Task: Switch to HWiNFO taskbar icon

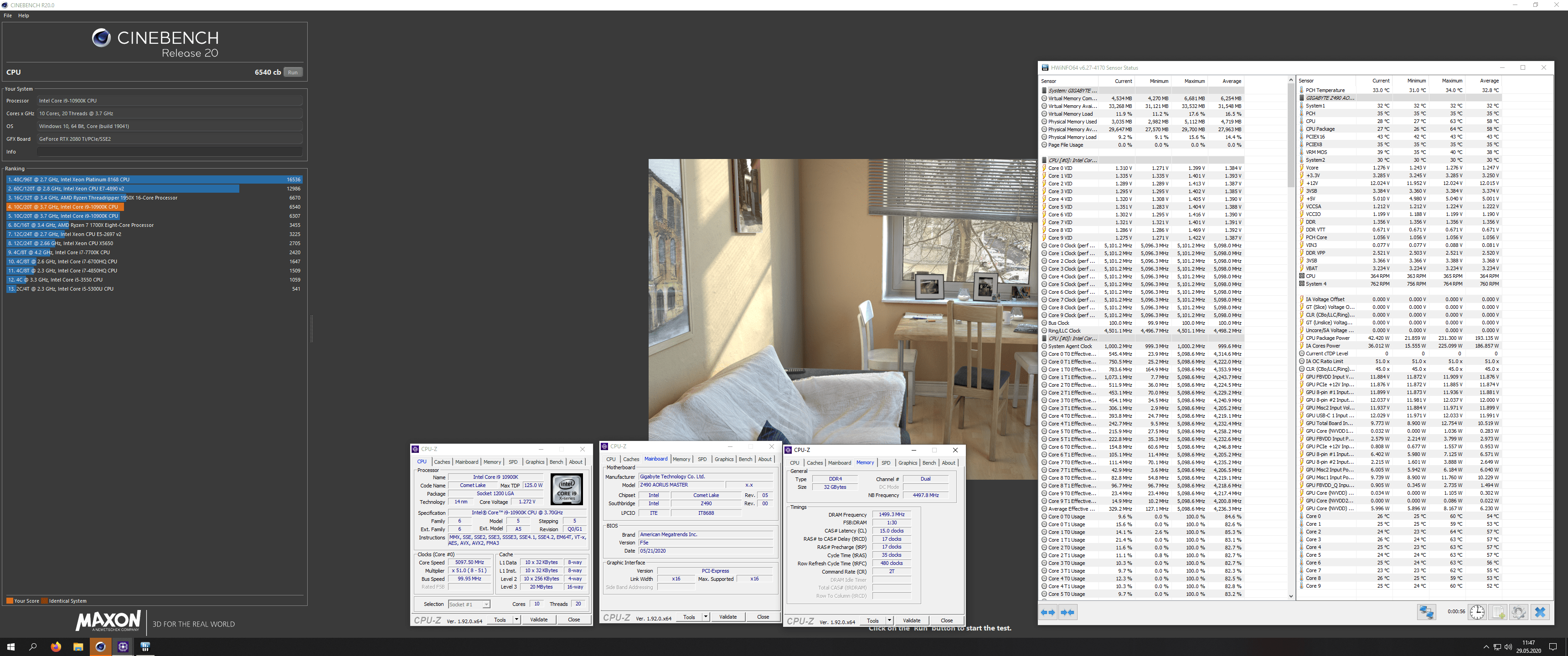Action: pyautogui.click(x=145, y=646)
